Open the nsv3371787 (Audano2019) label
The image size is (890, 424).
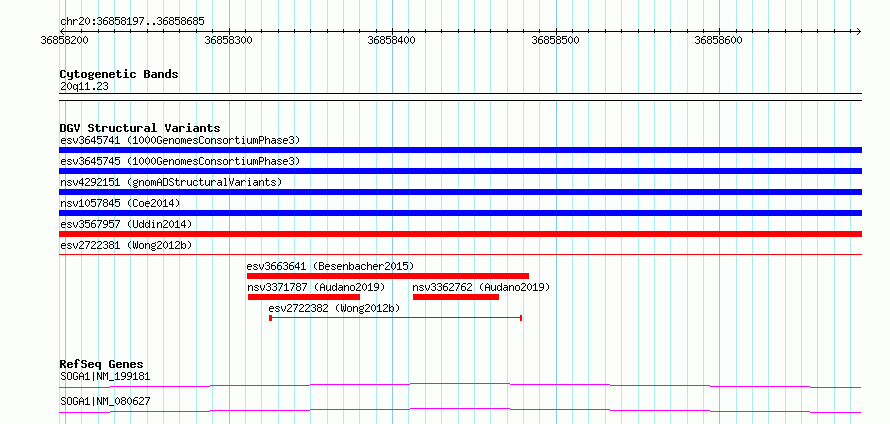[316, 287]
